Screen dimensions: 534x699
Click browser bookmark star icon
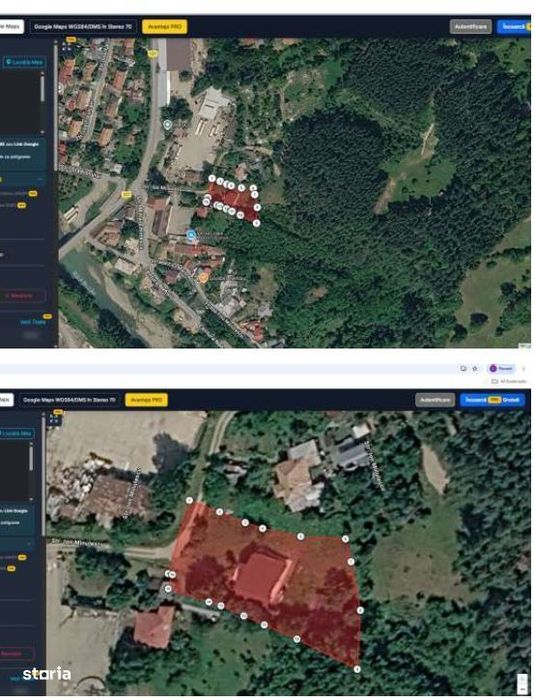(x=475, y=368)
